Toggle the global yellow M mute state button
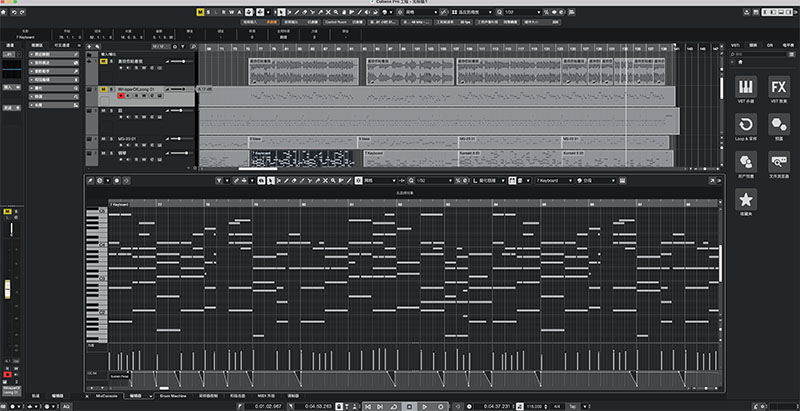800x411 pixels. pyautogui.click(x=200, y=12)
